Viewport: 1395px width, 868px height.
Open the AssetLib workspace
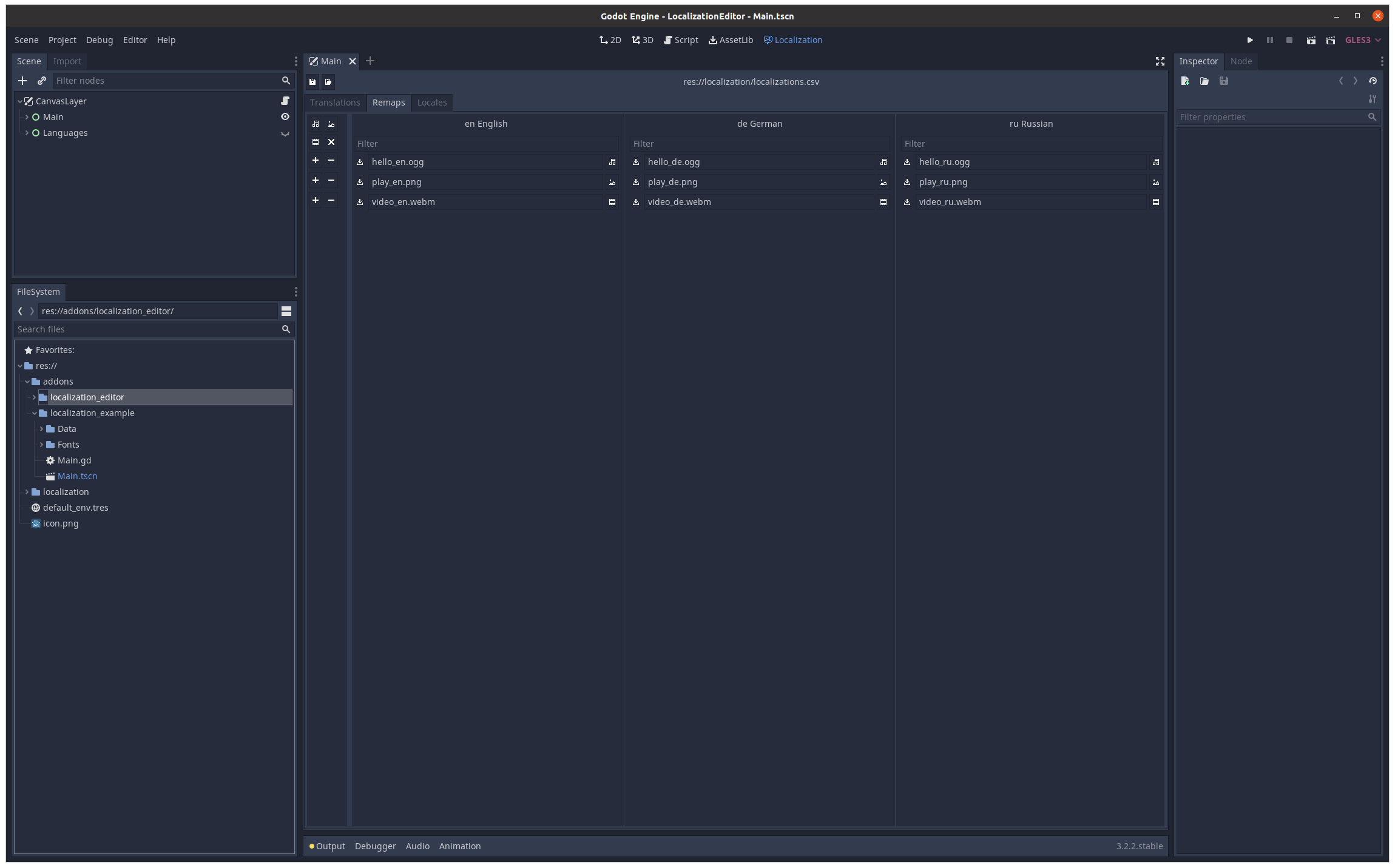(731, 40)
